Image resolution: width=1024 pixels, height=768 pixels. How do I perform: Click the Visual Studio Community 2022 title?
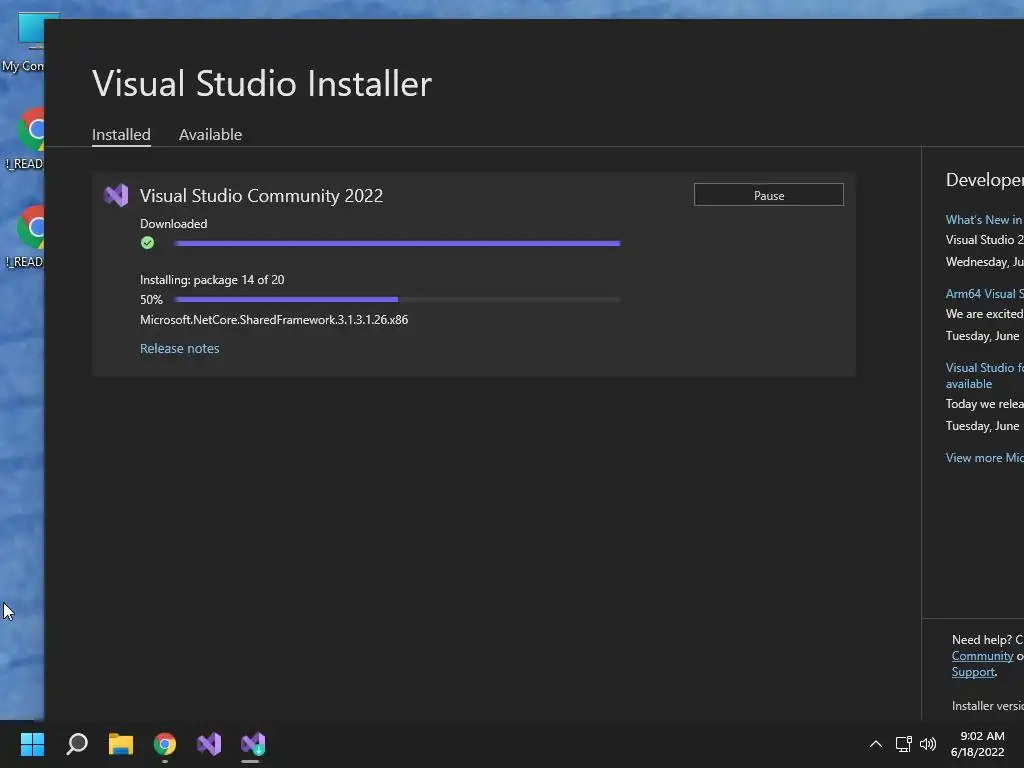(261, 196)
